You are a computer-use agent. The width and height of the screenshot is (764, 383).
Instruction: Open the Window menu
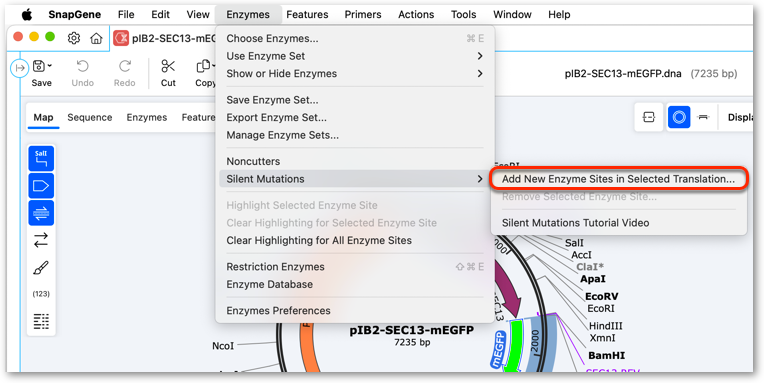[512, 15]
